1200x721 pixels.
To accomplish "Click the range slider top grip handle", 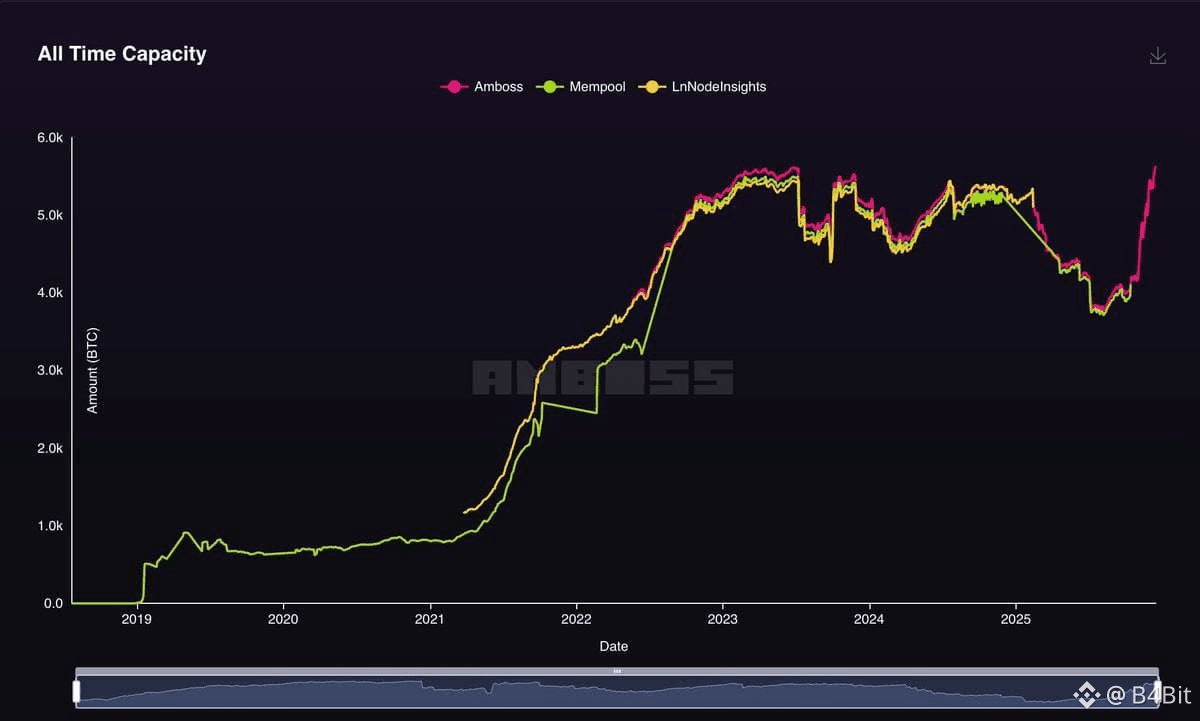I will [x=617, y=671].
